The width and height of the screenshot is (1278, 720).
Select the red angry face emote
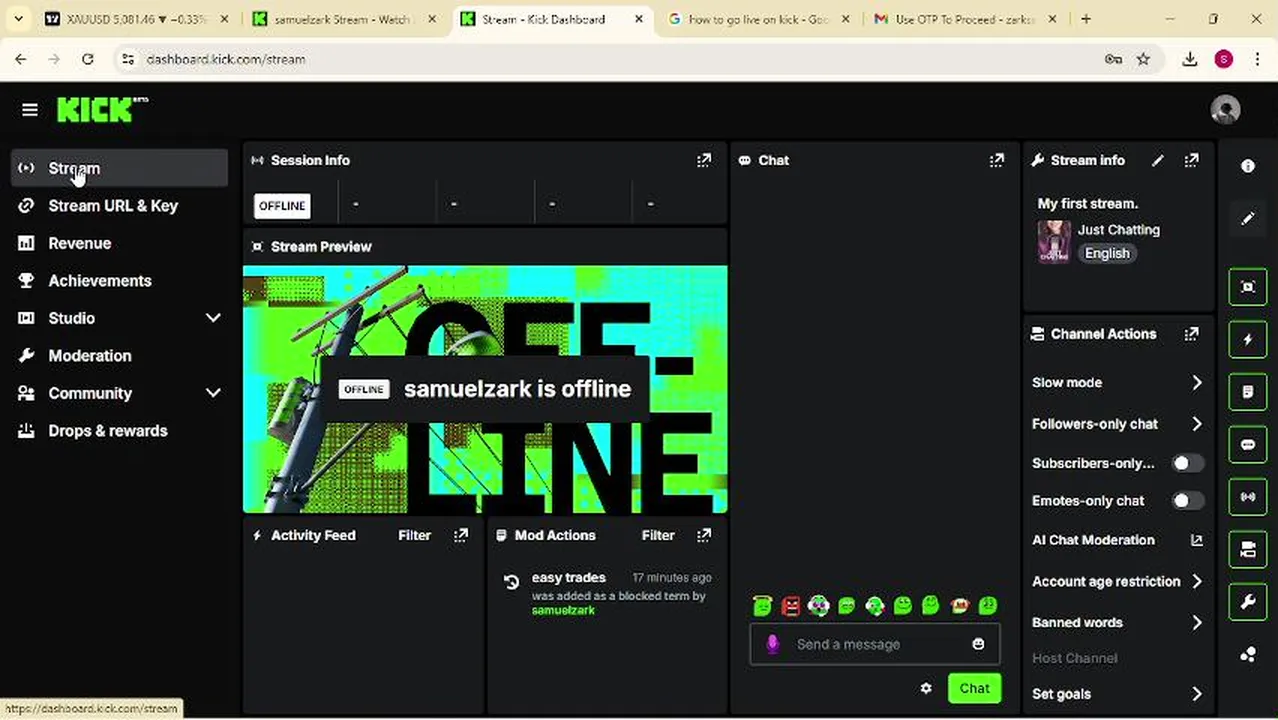[791, 605]
